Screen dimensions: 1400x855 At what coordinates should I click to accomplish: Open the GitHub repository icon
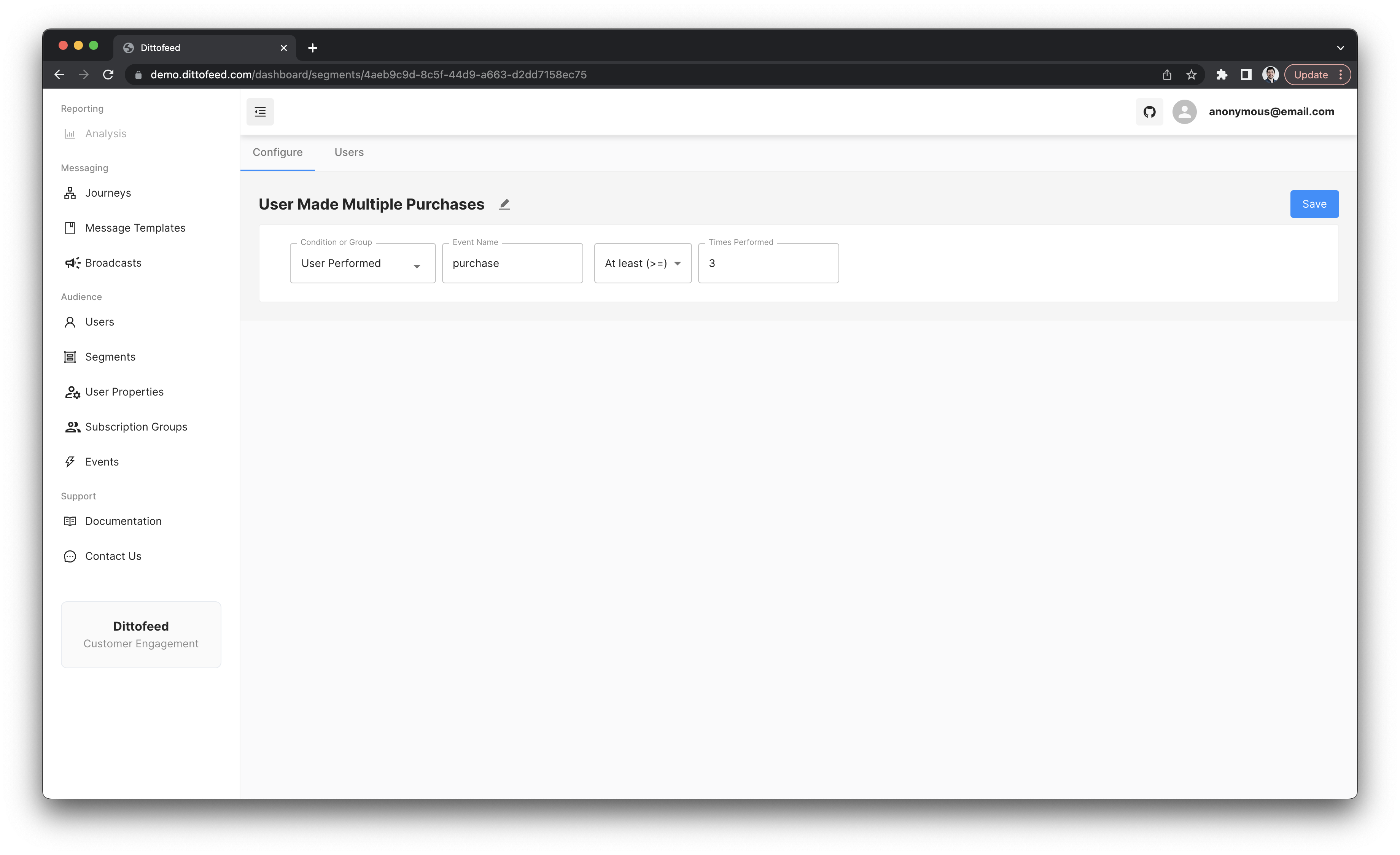1149,112
